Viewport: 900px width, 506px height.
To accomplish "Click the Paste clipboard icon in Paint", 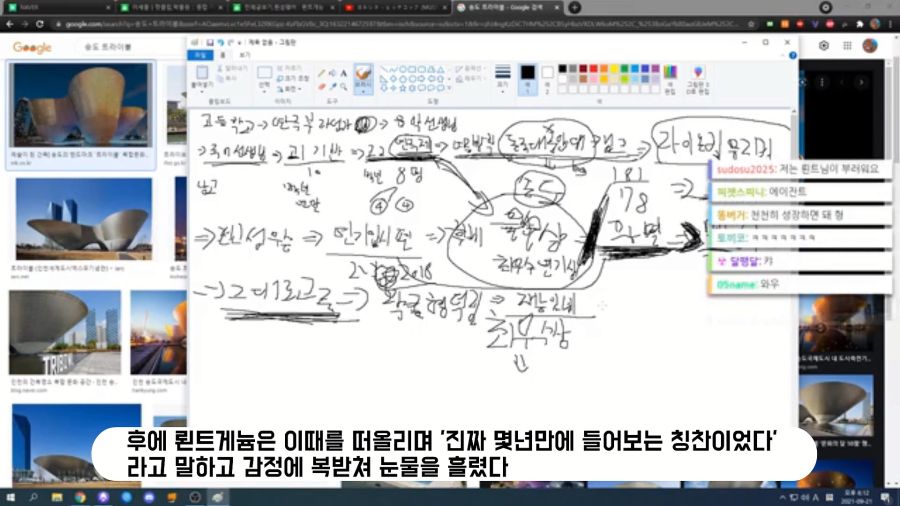I will click(202, 72).
